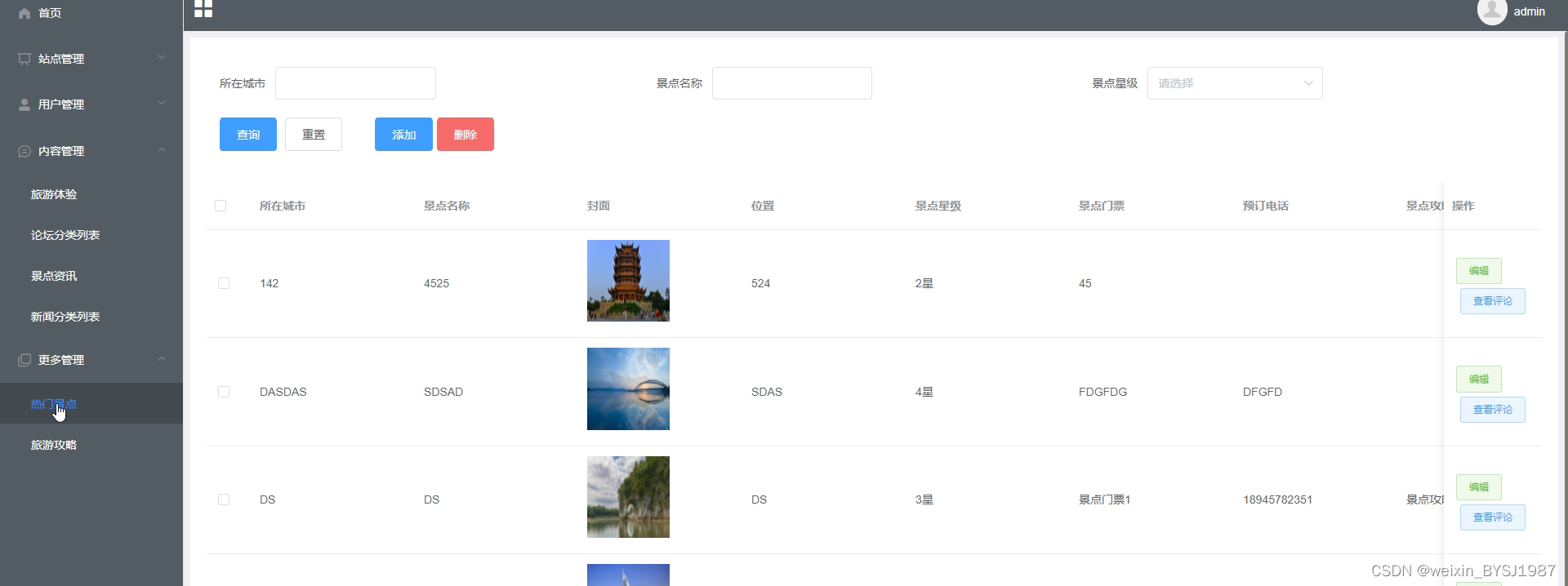The width and height of the screenshot is (1568, 586).
Task: Click the 更多管理 copy icon
Action: tap(24, 360)
